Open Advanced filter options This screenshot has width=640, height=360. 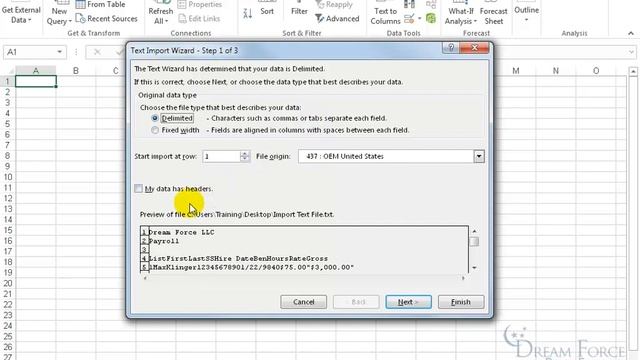(338, 18)
